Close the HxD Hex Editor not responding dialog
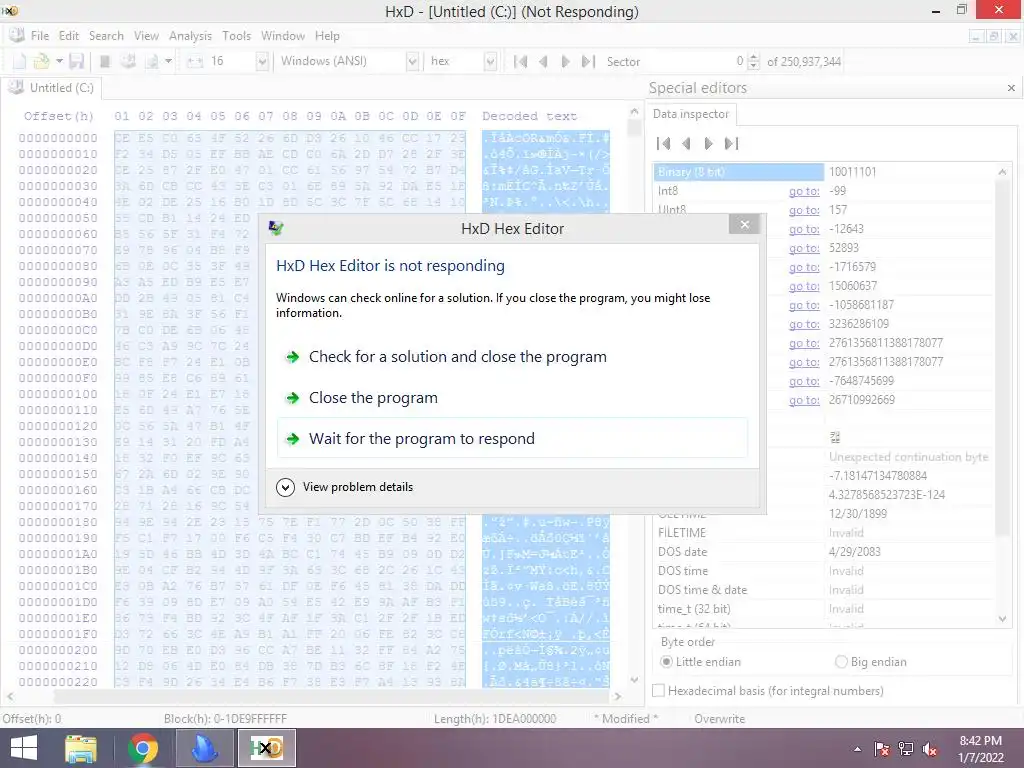Image resolution: width=1024 pixels, height=768 pixels. click(744, 225)
